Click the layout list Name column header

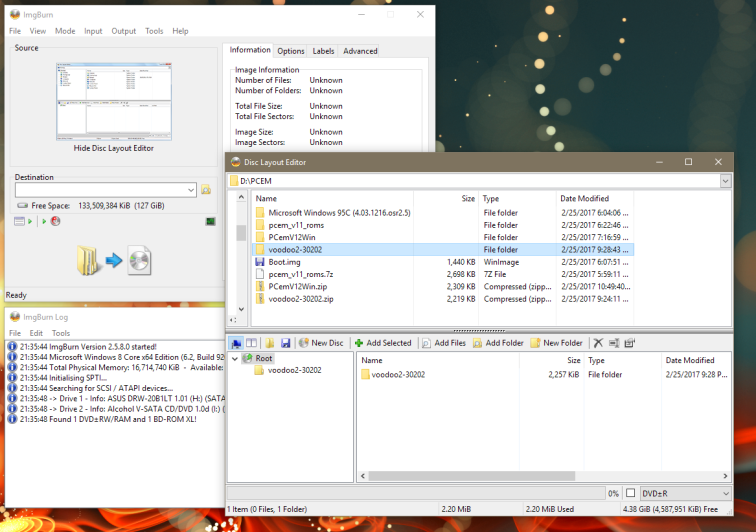click(x=438, y=360)
